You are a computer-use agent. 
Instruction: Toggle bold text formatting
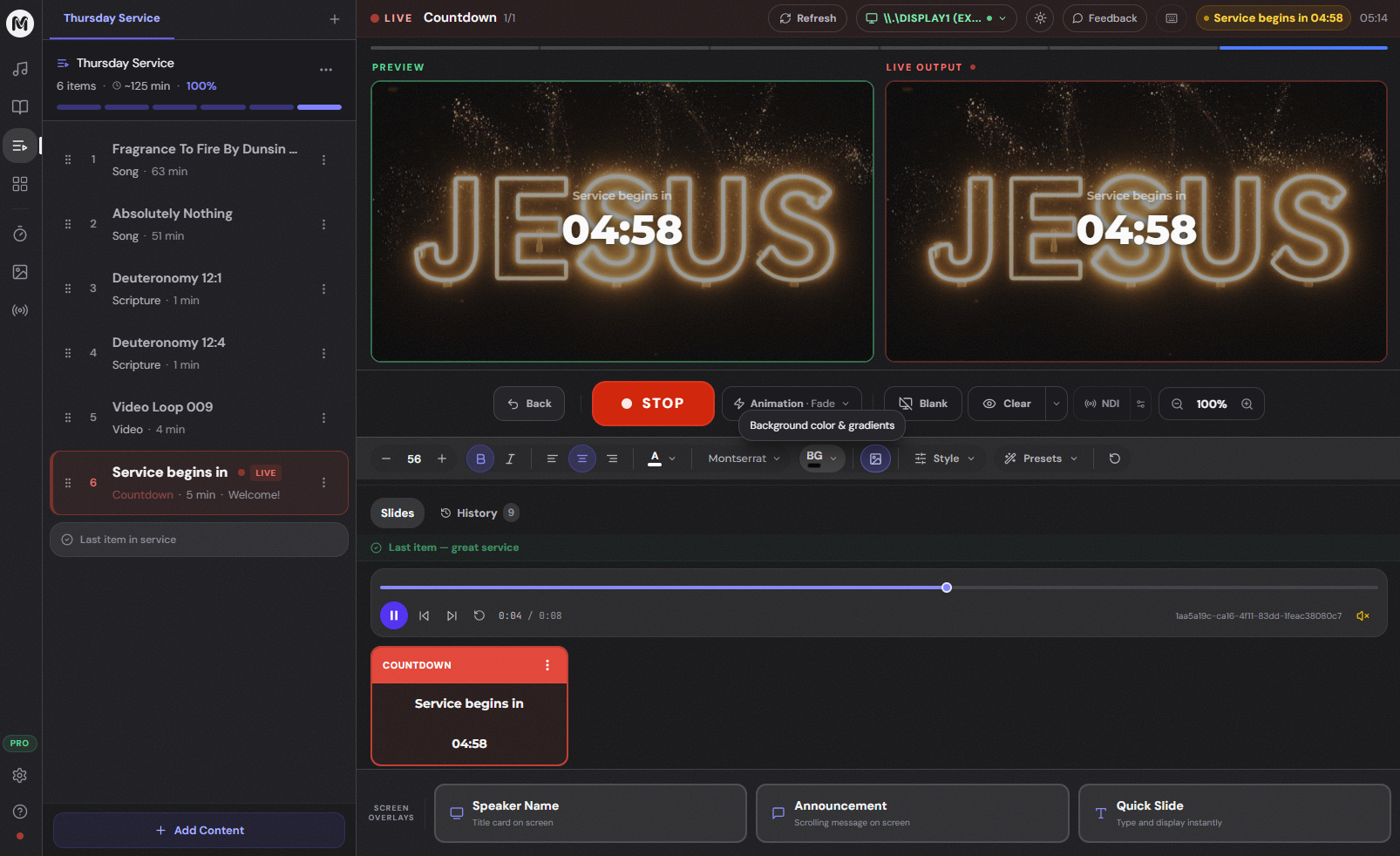click(x=480, y=458)
